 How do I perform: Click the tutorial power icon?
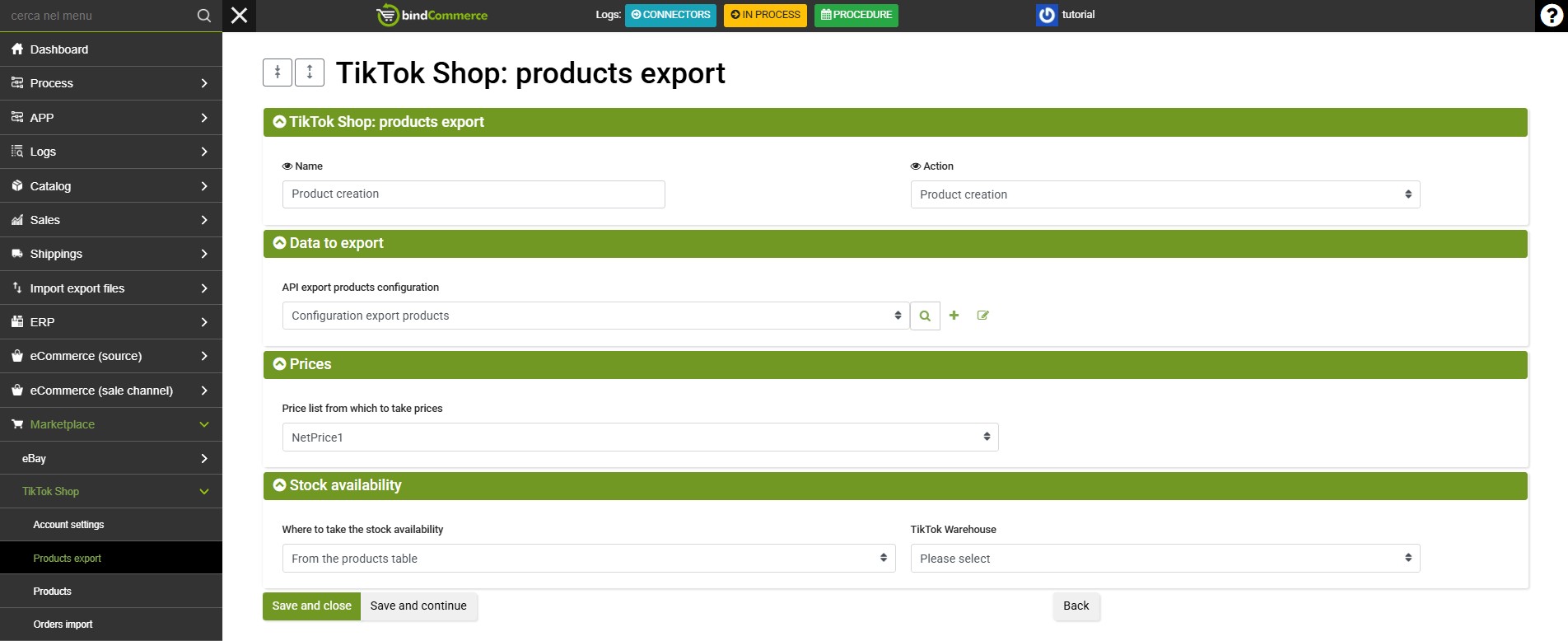coord(1047,15)
